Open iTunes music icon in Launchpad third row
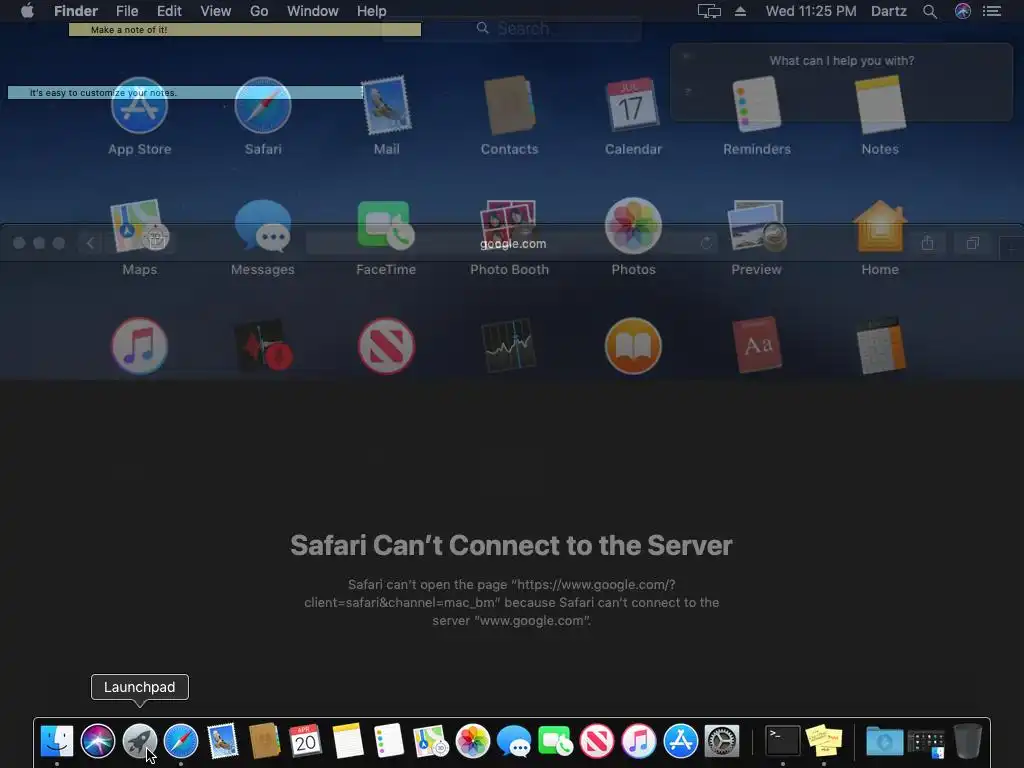The height and width of the screenshot is (768, 1024). tap(139, 346)
